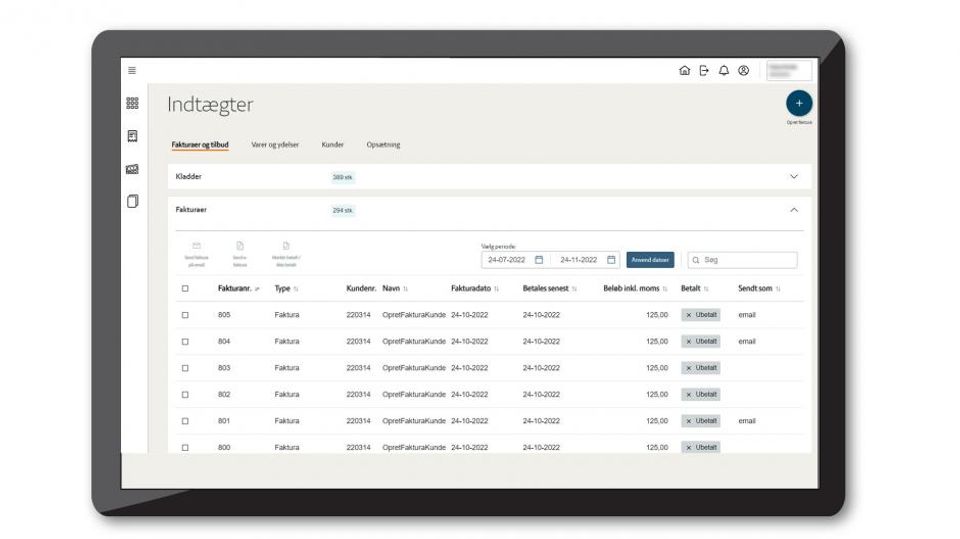Open the Fakturaer og tilbud tab

tap(200, 145)
